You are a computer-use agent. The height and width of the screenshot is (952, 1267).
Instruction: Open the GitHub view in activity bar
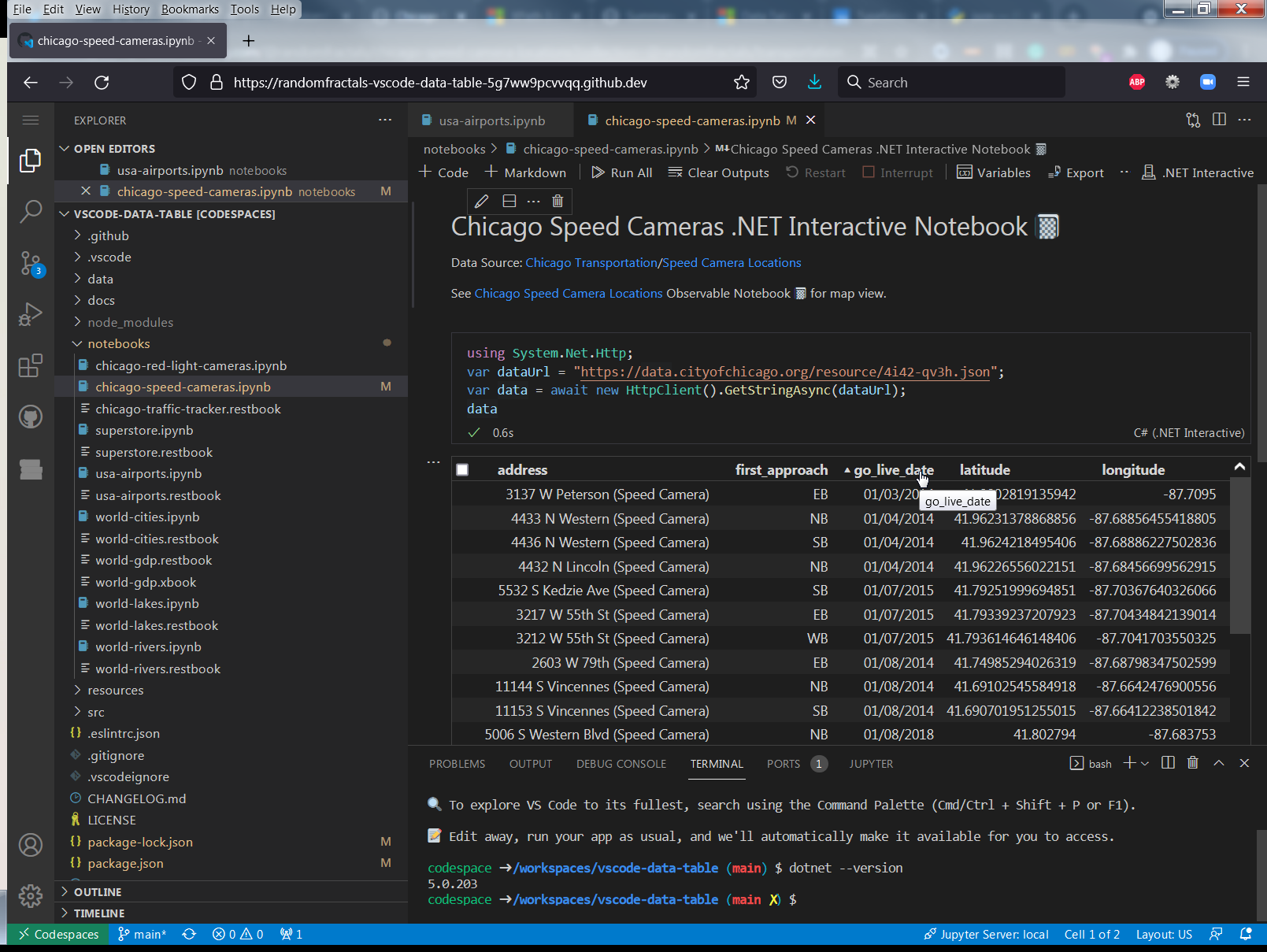(31, 417)
